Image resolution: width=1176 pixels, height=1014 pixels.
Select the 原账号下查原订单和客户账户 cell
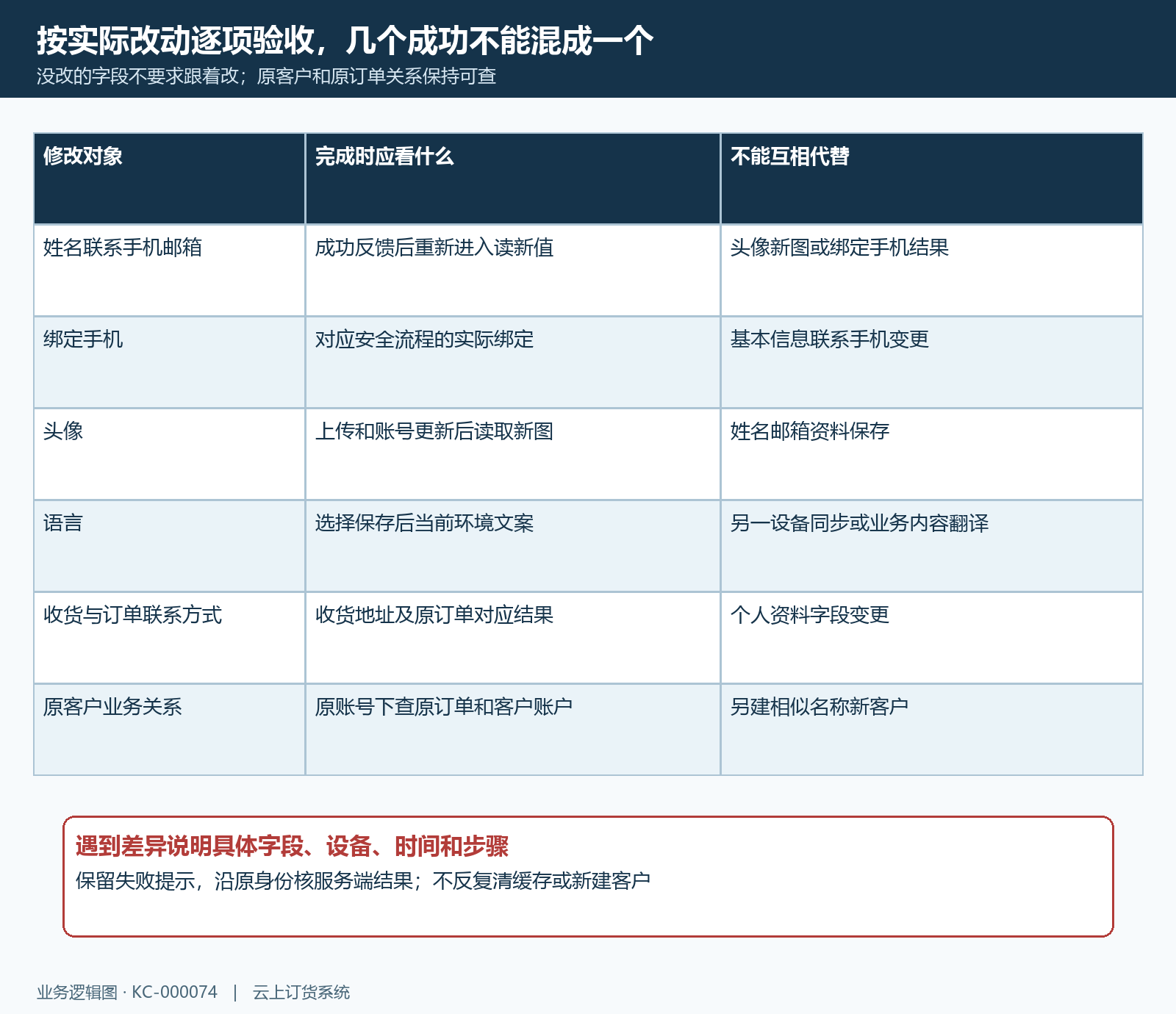(x=512, y=730)
